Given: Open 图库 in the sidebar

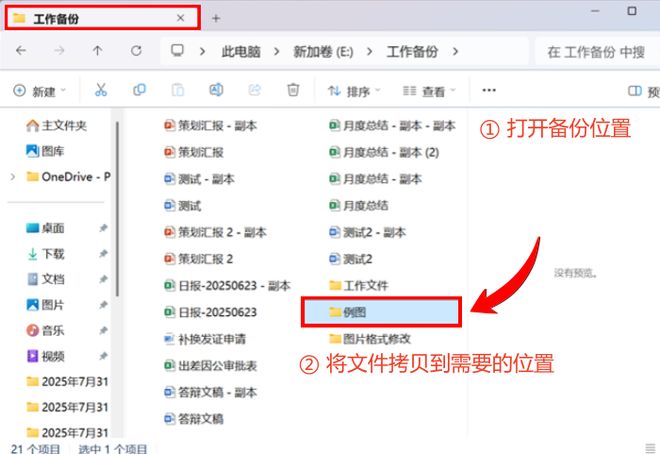Looking at the screenshot, I should (45, 151).
